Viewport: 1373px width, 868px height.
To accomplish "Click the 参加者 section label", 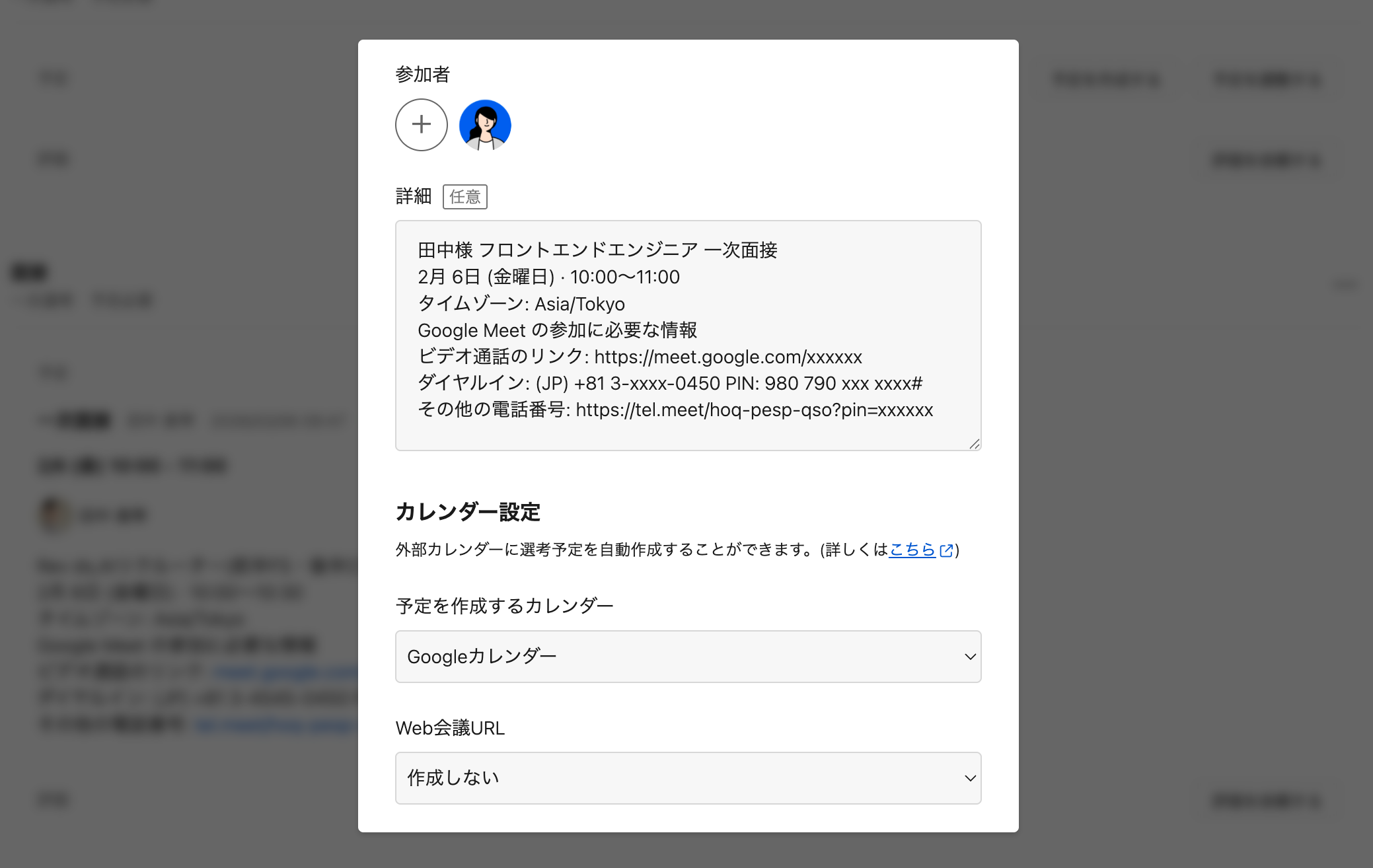I will click(x=422, y=75).
